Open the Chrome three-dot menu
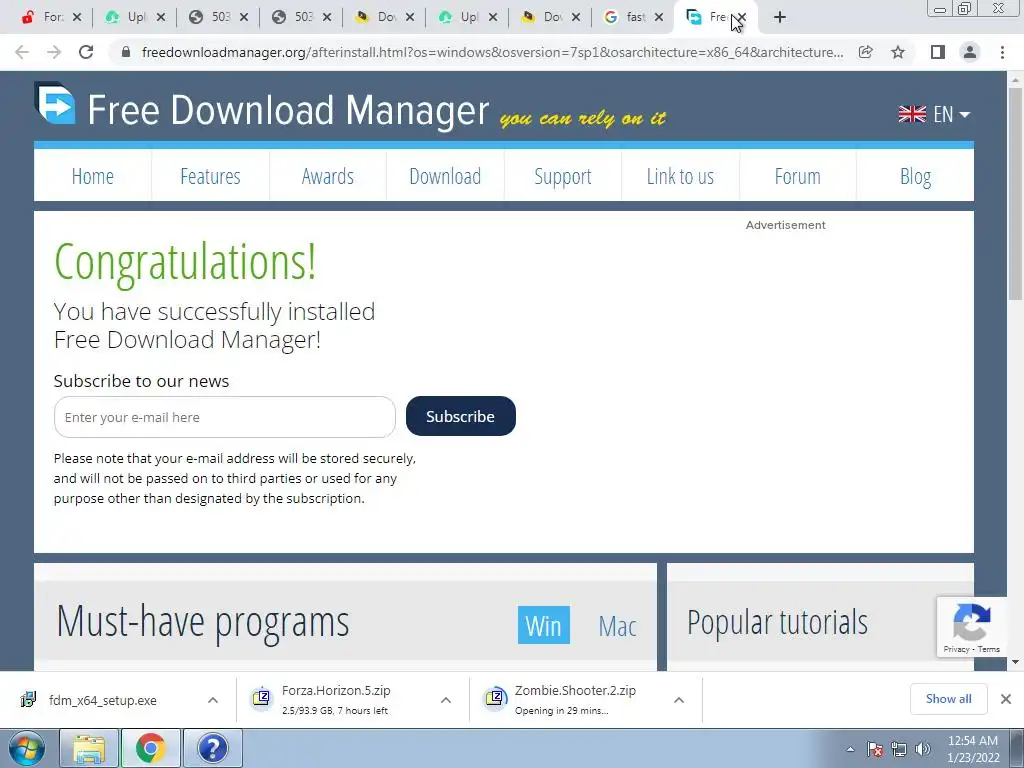 [x=1002, y=52]
